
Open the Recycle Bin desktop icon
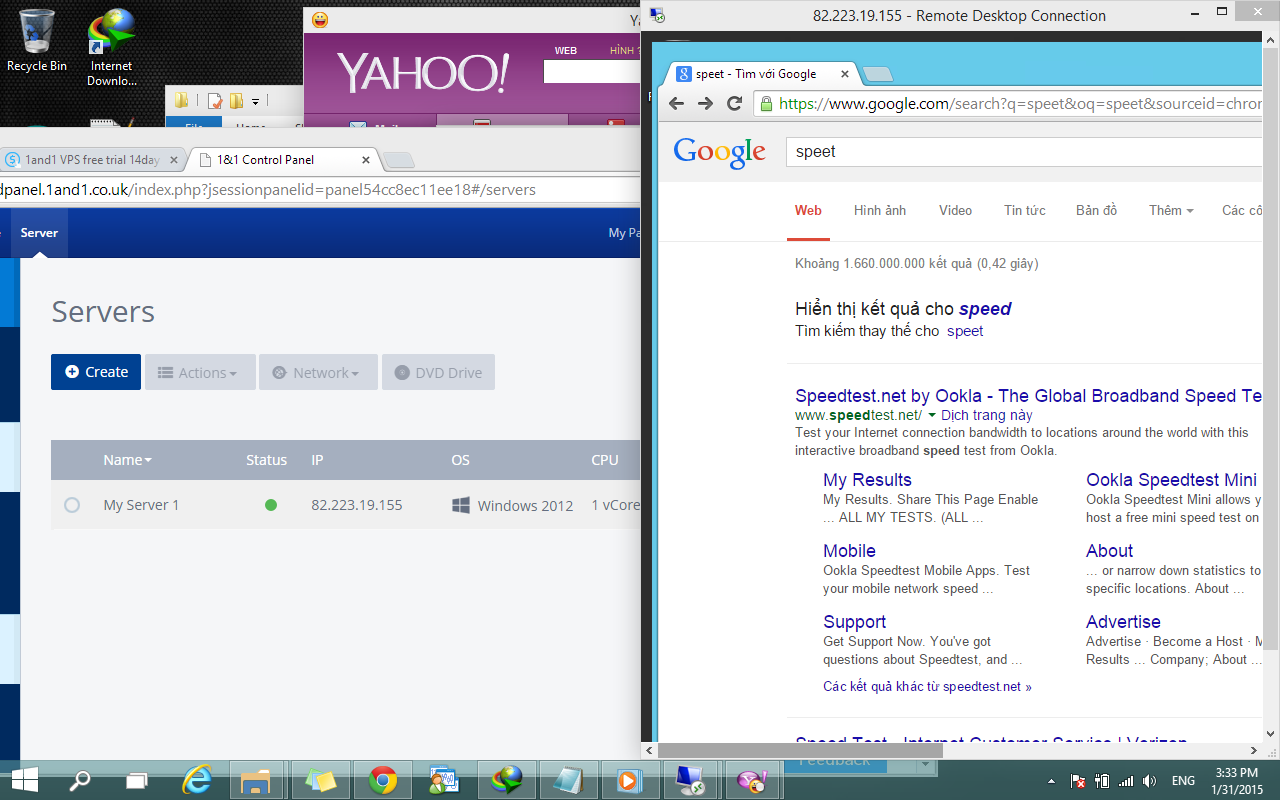[x=37, y=40]
